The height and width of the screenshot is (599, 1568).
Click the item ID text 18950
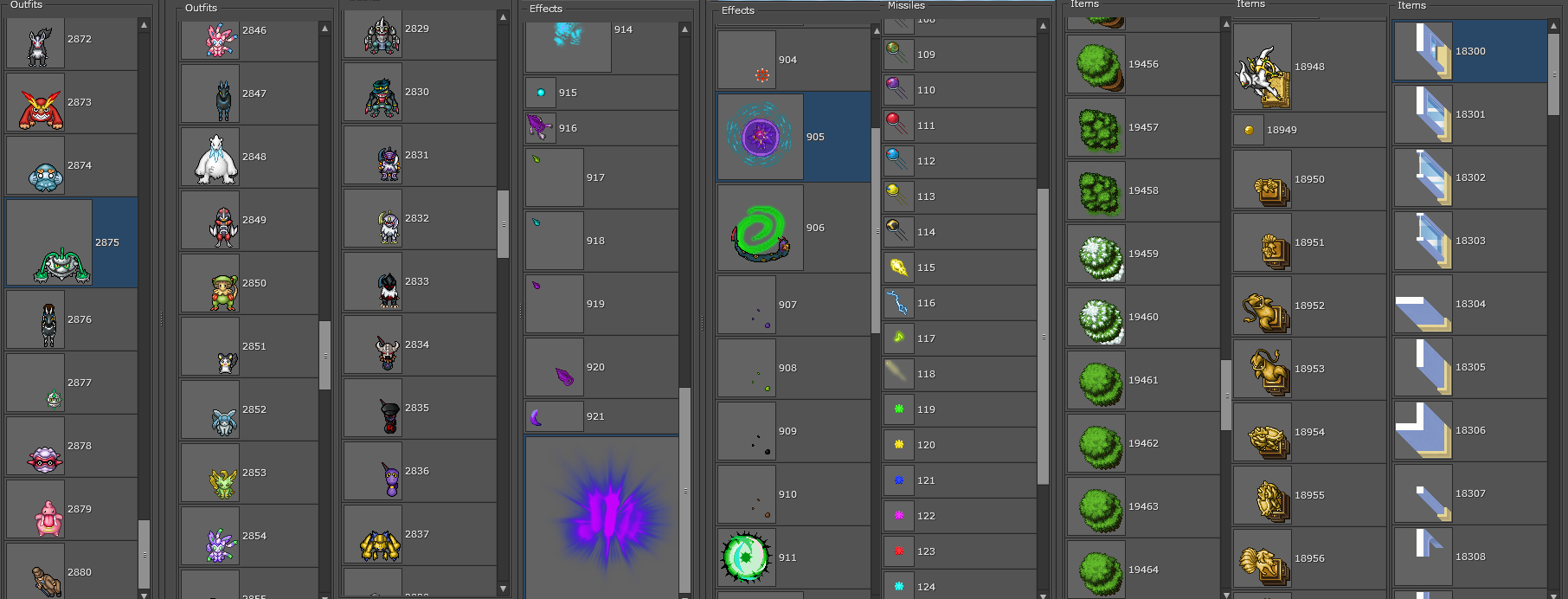coord(1309,179)
